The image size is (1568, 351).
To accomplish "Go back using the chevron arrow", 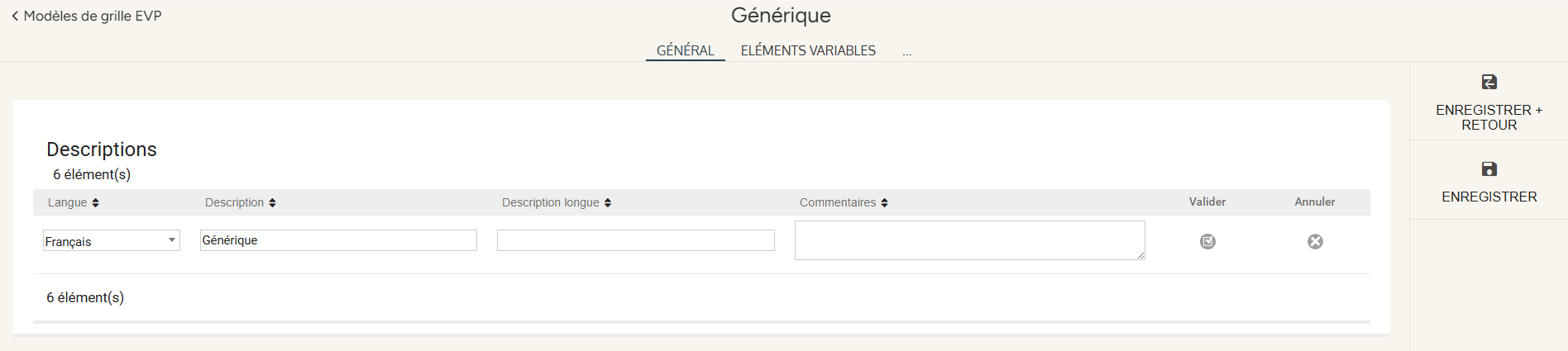I will pos(15,16).
